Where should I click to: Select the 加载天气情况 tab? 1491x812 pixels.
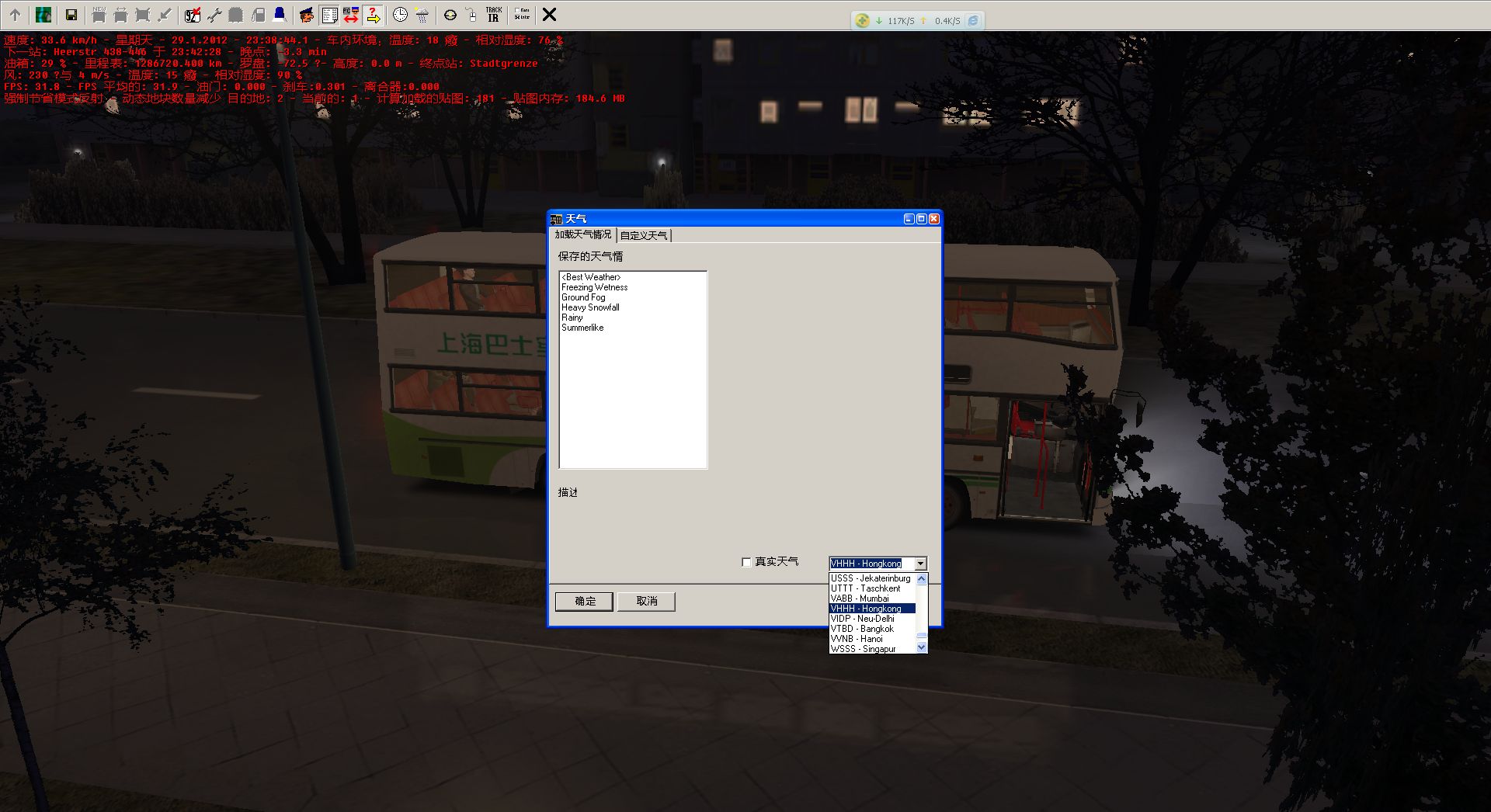coord(582,234)
